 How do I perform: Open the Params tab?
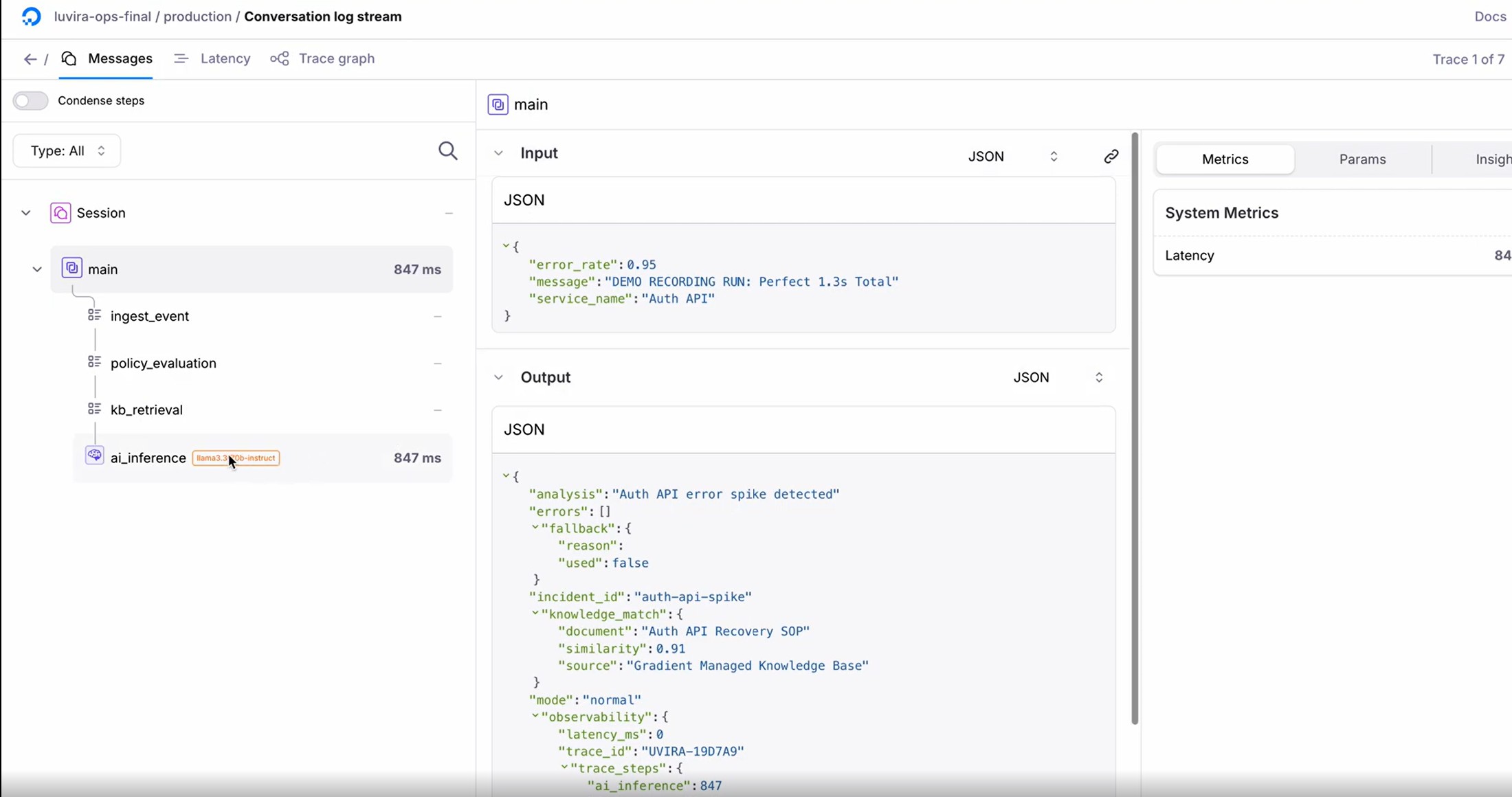pos(1362,159)
